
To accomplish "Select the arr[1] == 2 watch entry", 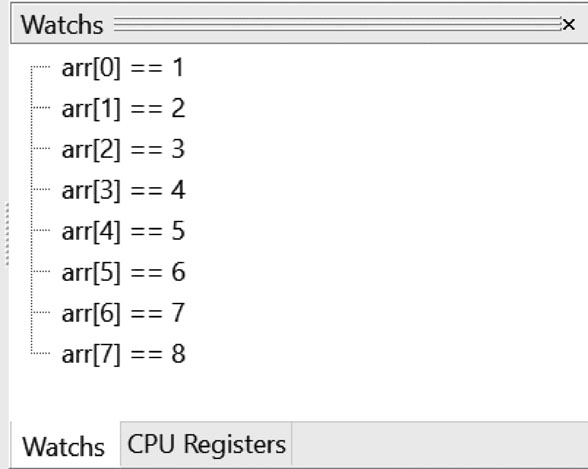I will pos(123,108).
